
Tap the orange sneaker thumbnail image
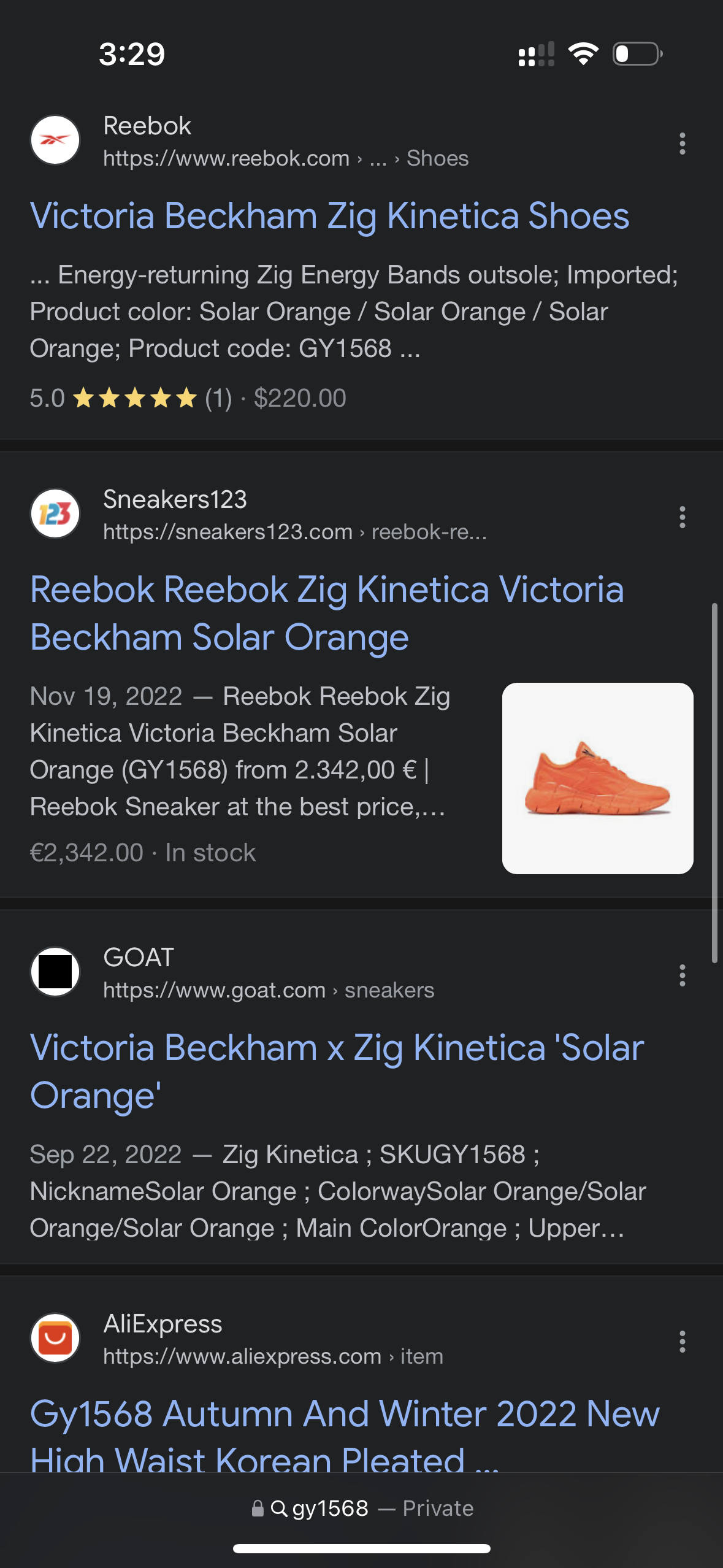click(597, 778)
